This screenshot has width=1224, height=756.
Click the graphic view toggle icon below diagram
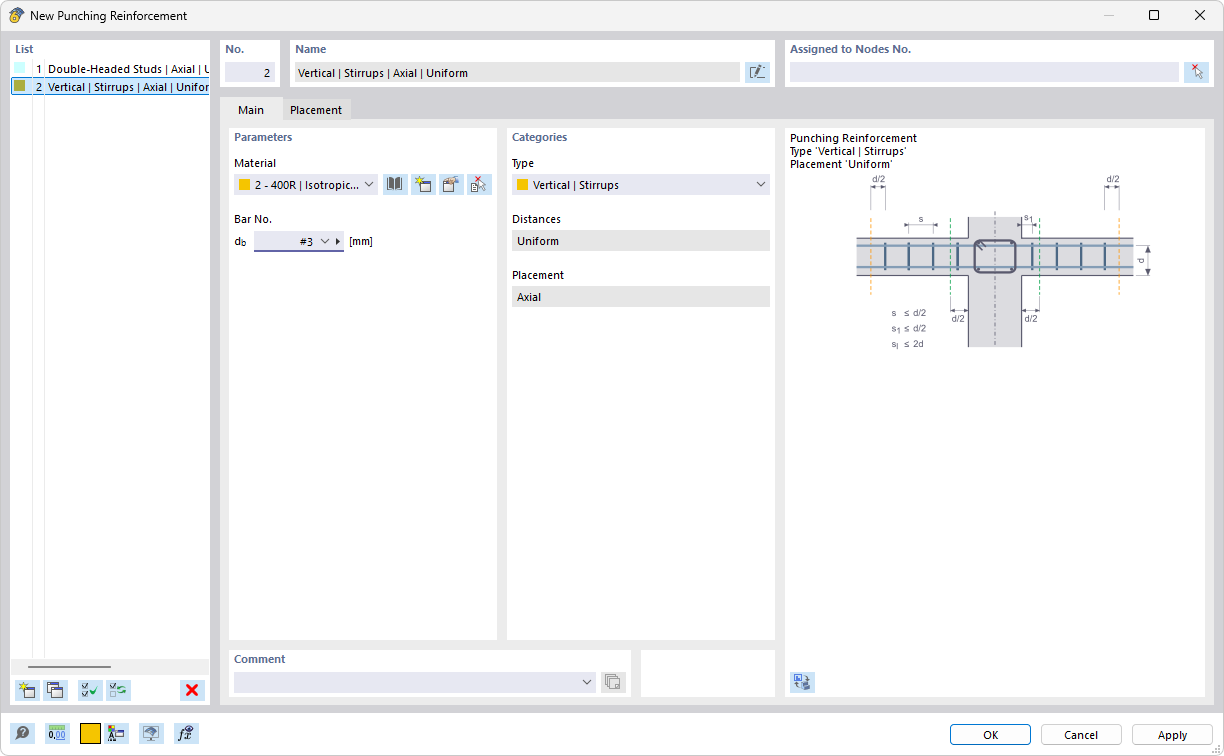802,682
